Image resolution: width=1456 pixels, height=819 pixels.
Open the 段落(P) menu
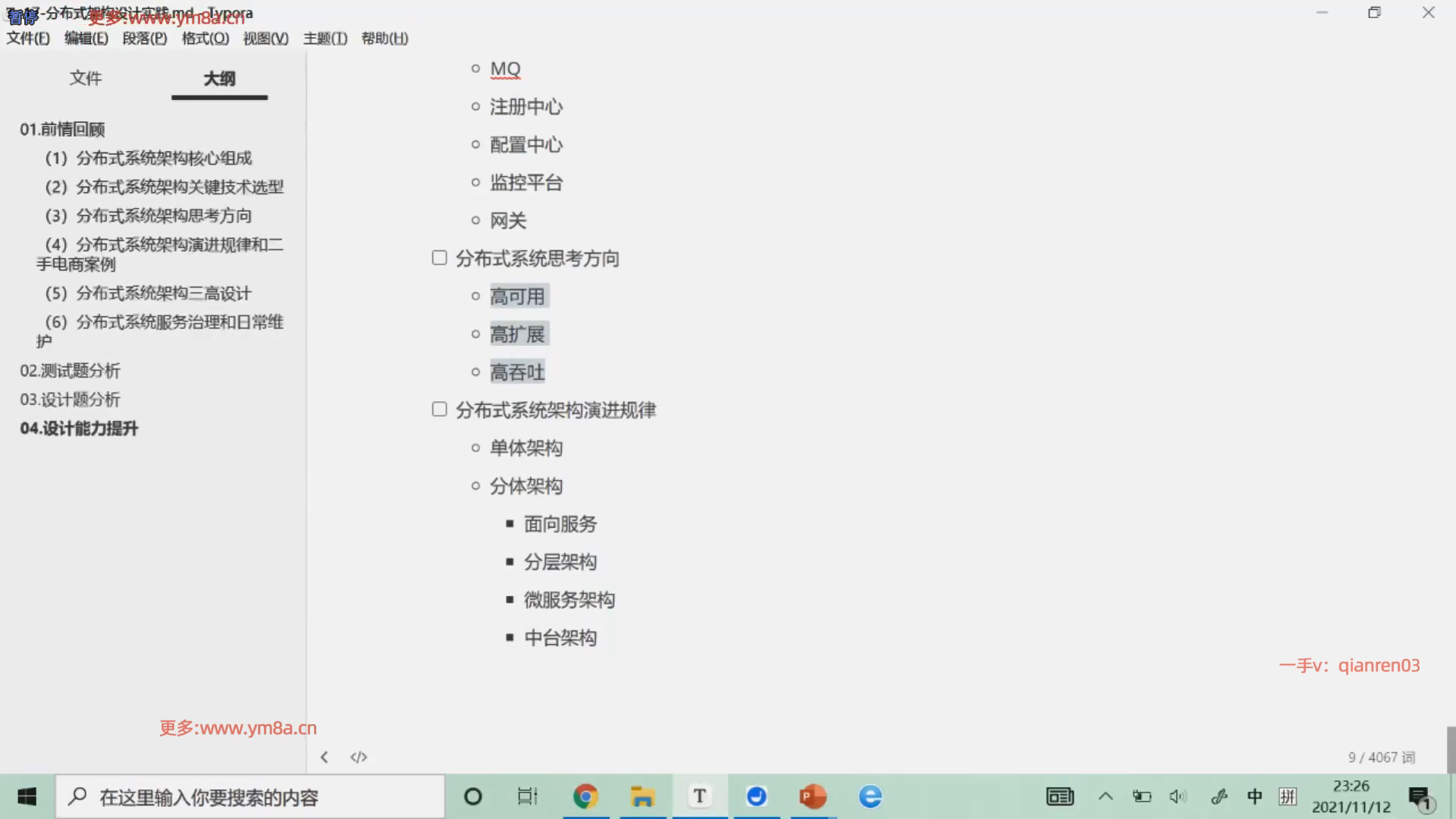pyautogui.click(x=144, y=38)
